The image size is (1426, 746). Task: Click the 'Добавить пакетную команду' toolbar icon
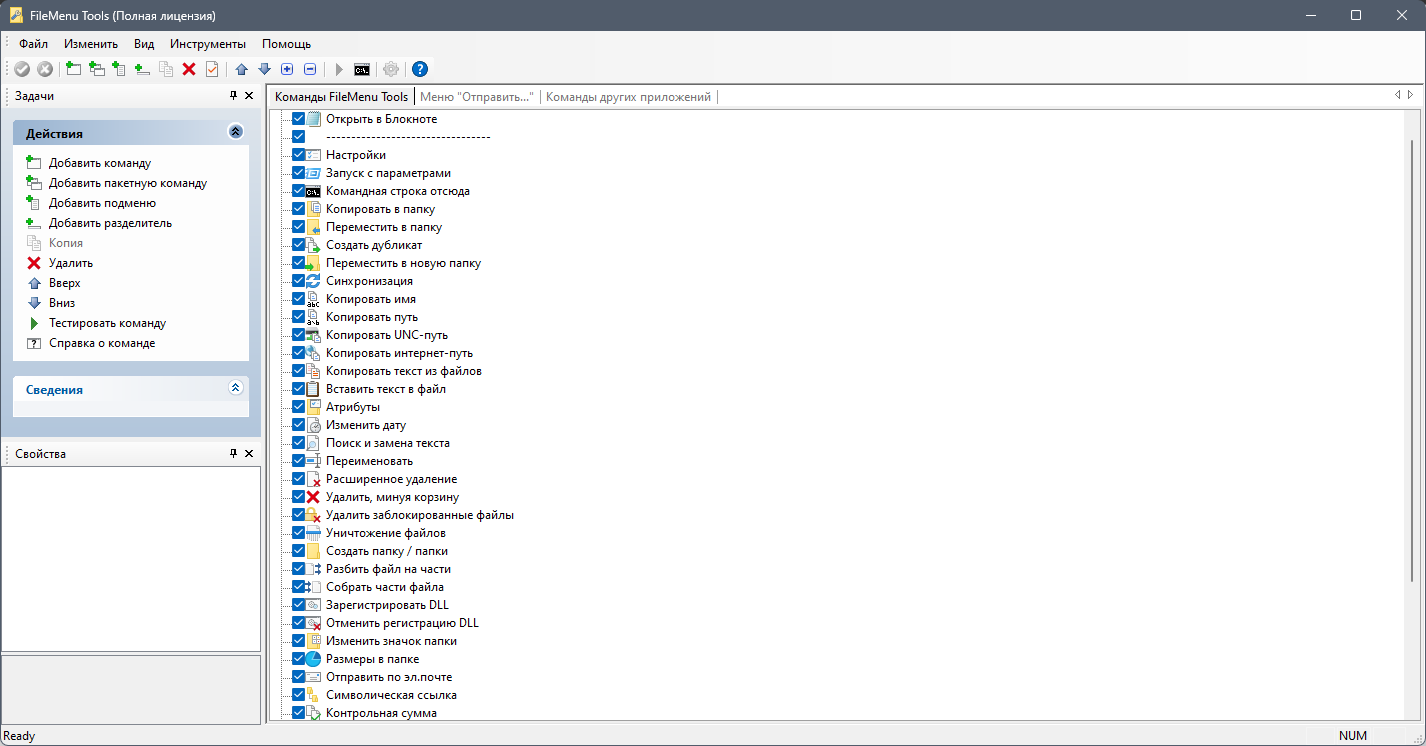point(97,69)
